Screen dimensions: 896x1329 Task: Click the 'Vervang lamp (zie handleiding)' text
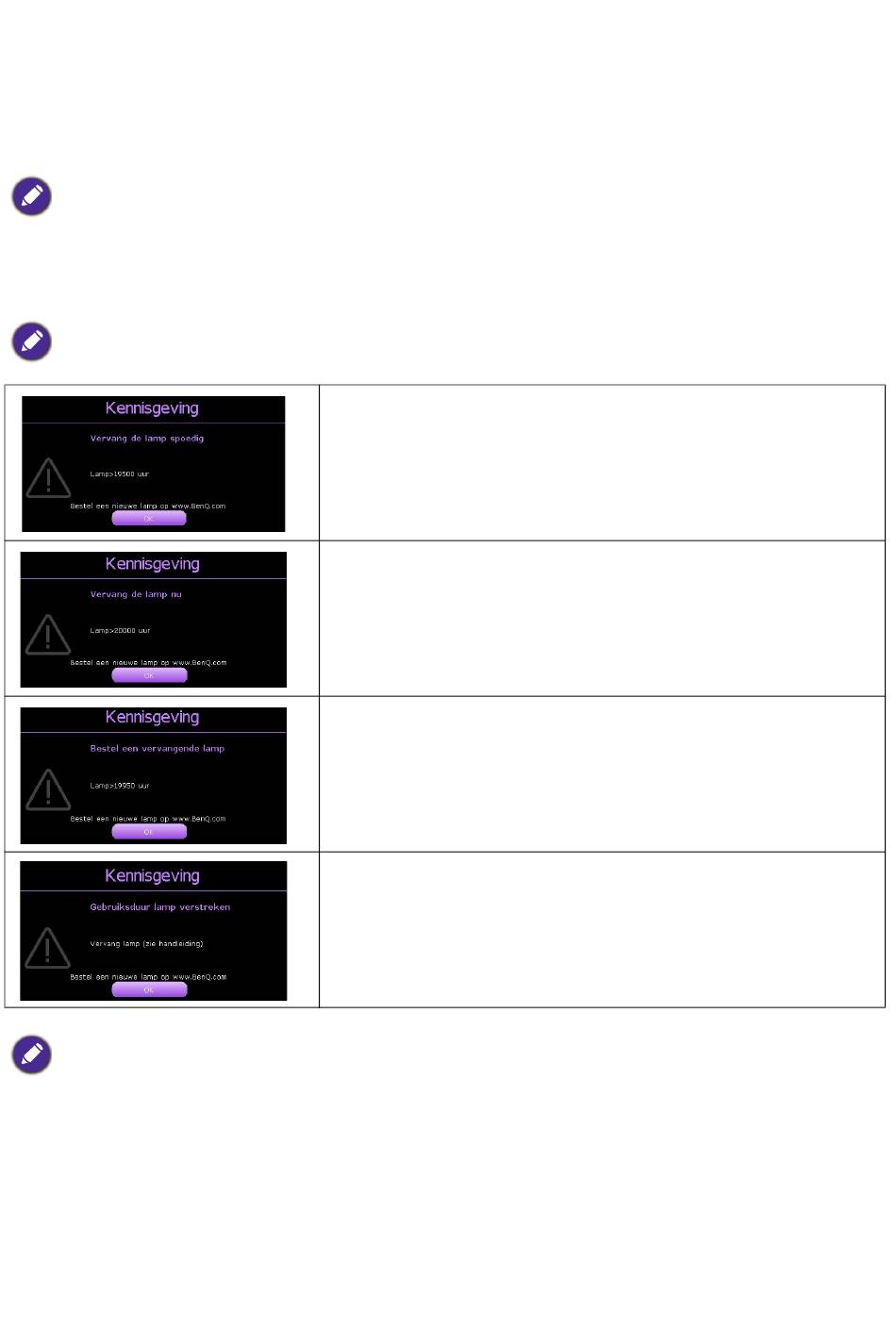click(x=146, y=943)
